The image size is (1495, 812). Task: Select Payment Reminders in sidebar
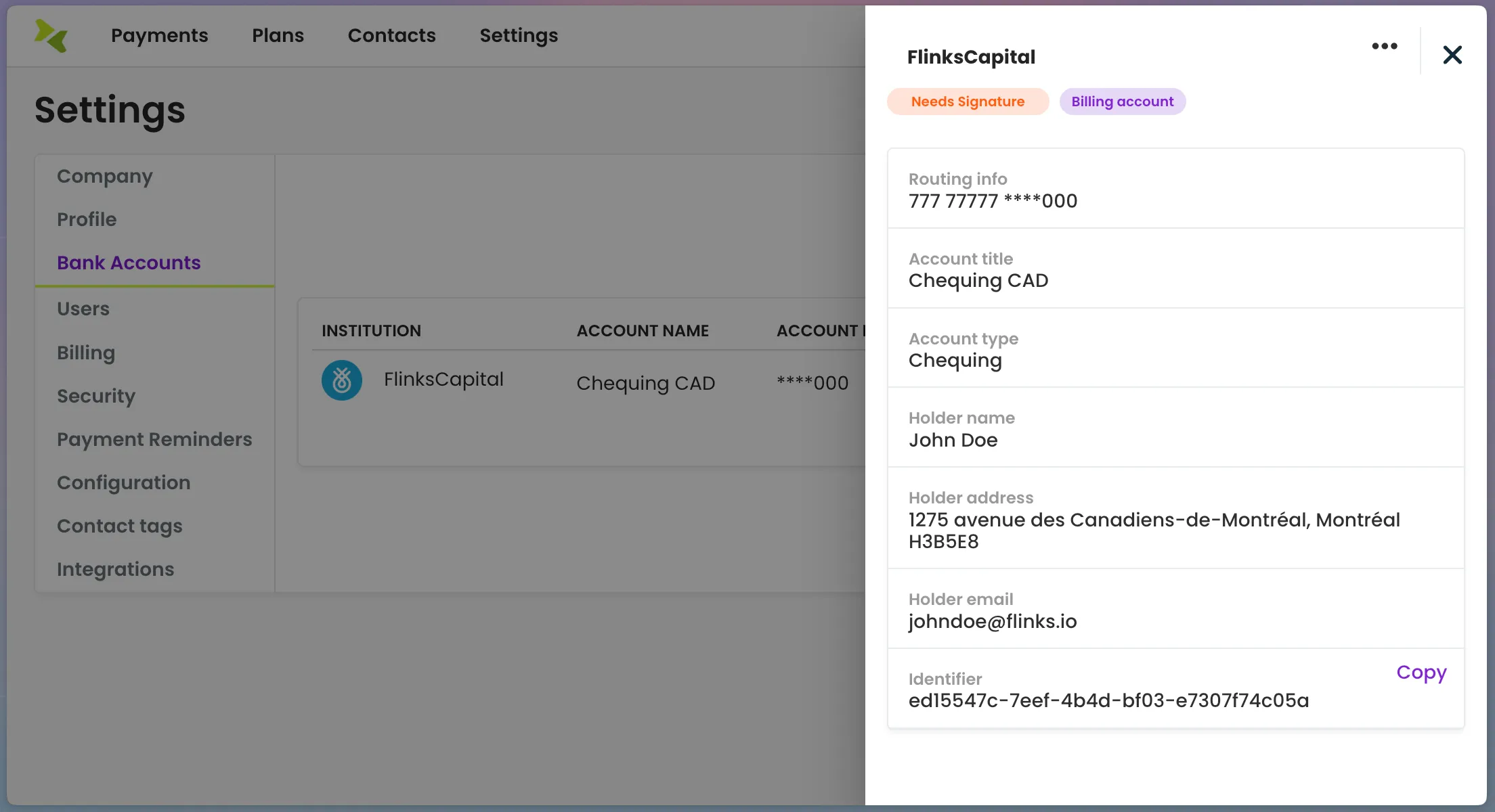point(154,439)
